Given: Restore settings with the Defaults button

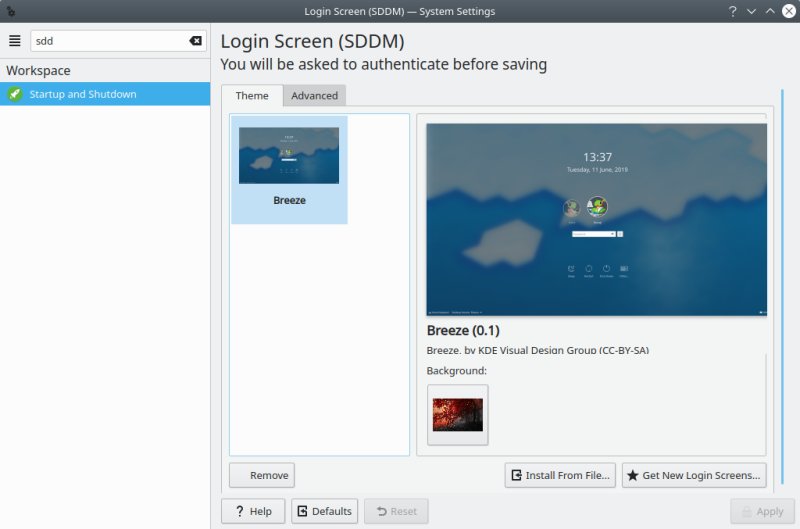Looking at the screenshot, I should tap(324, 511).
